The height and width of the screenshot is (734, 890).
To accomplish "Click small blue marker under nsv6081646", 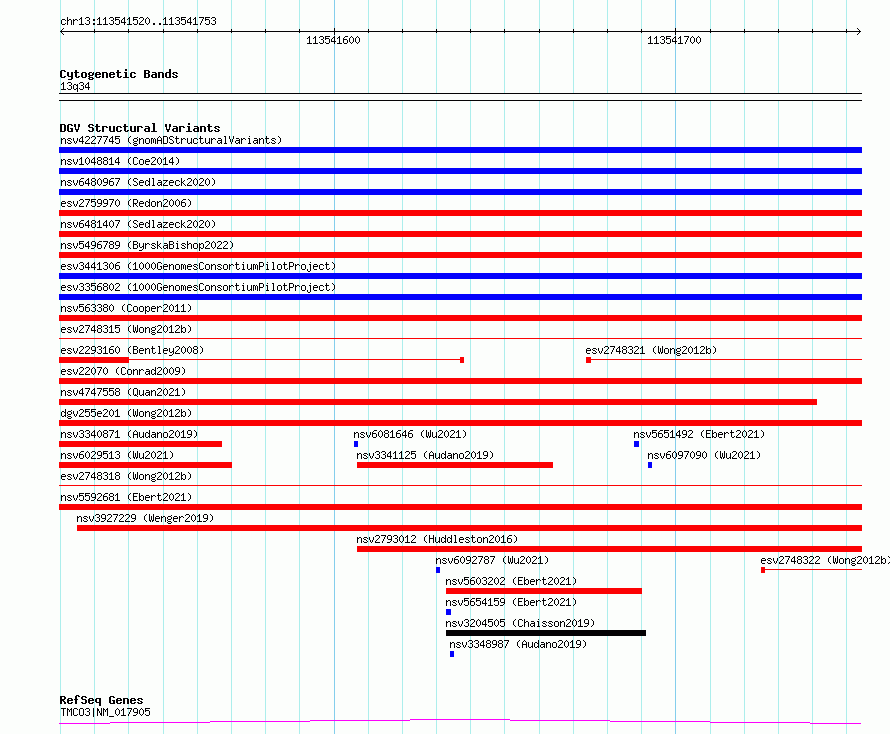I will [x=356, y=444].
